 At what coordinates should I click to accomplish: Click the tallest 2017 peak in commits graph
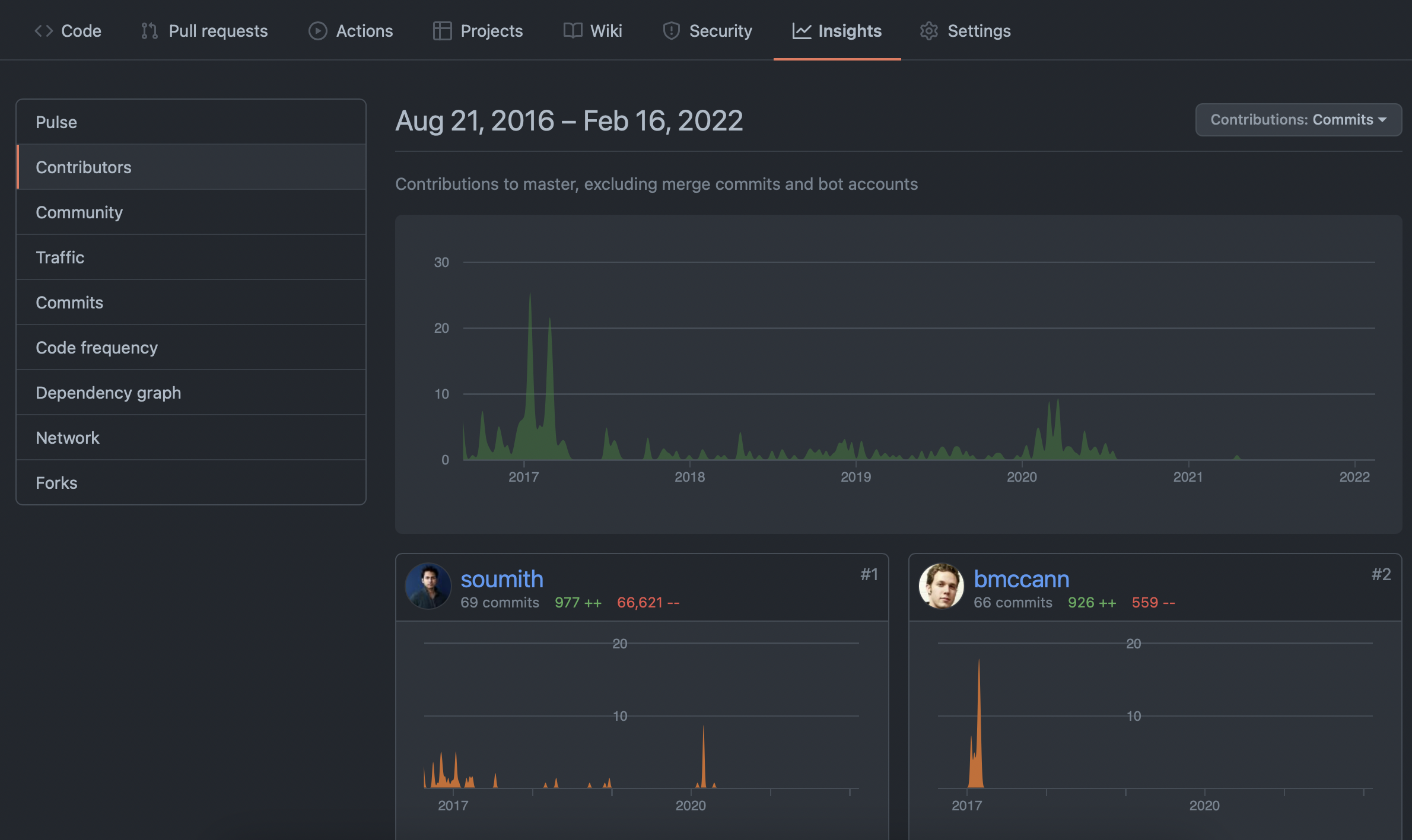[530, 308]
